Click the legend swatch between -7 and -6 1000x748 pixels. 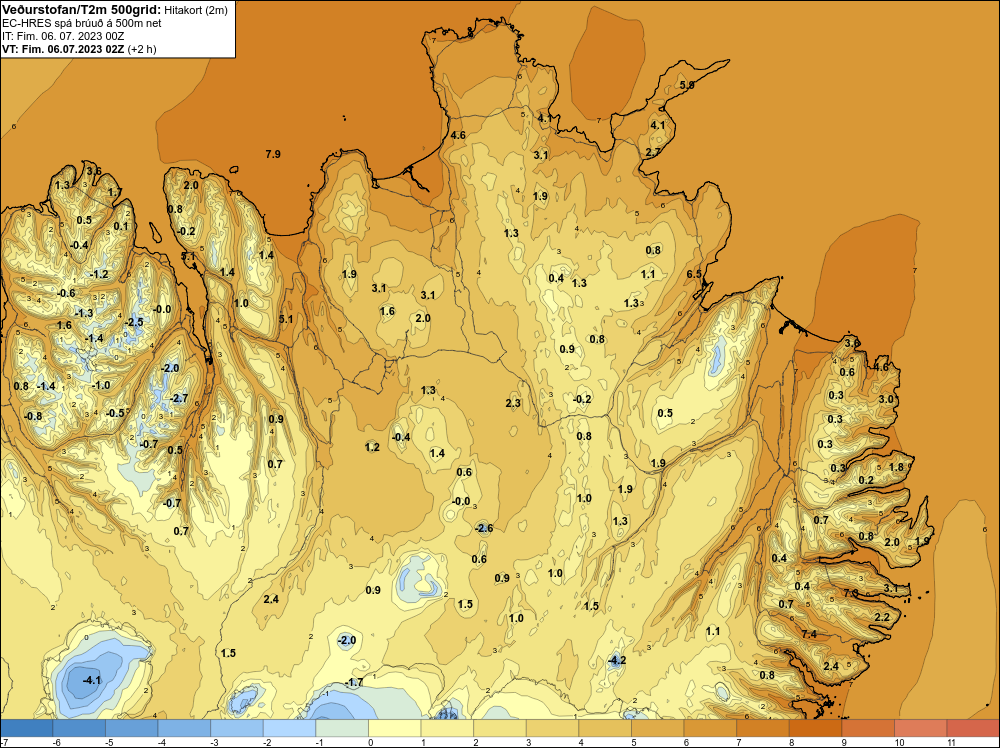tap(27, 728)
